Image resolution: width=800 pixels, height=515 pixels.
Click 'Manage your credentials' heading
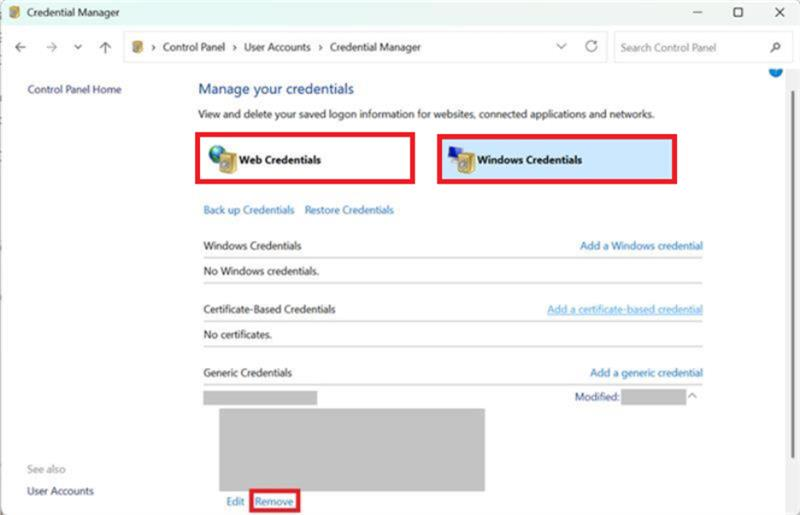click(276, 89)
